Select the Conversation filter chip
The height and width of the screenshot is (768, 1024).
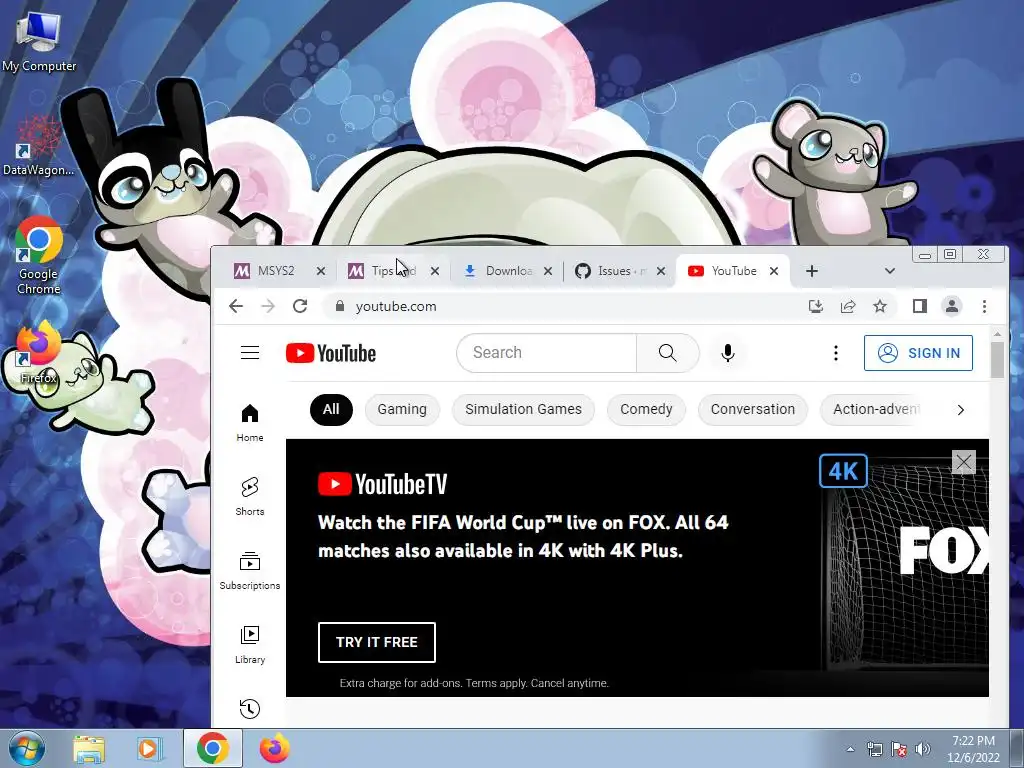752,409
